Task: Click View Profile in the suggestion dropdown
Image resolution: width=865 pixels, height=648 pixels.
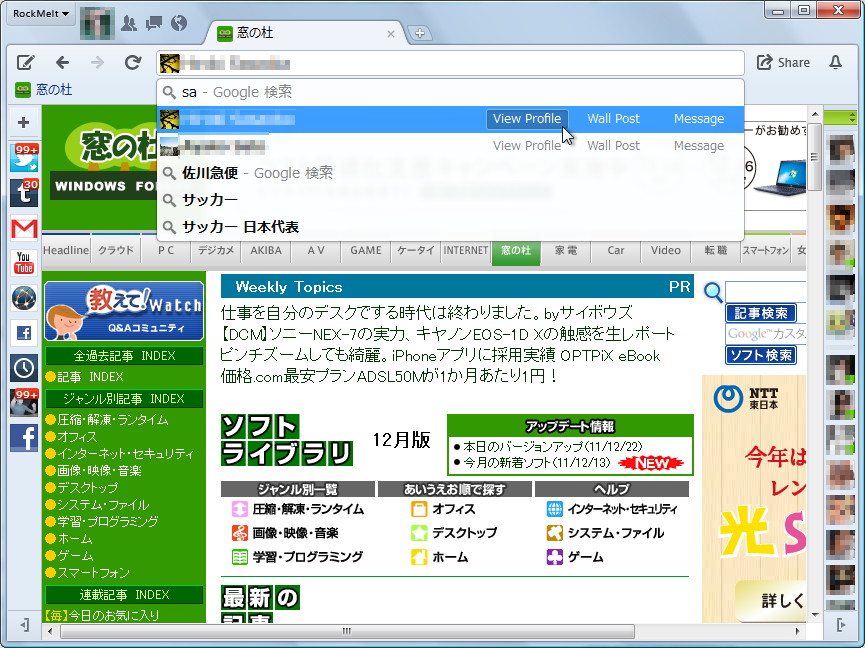Action: [x=527, y=118]
